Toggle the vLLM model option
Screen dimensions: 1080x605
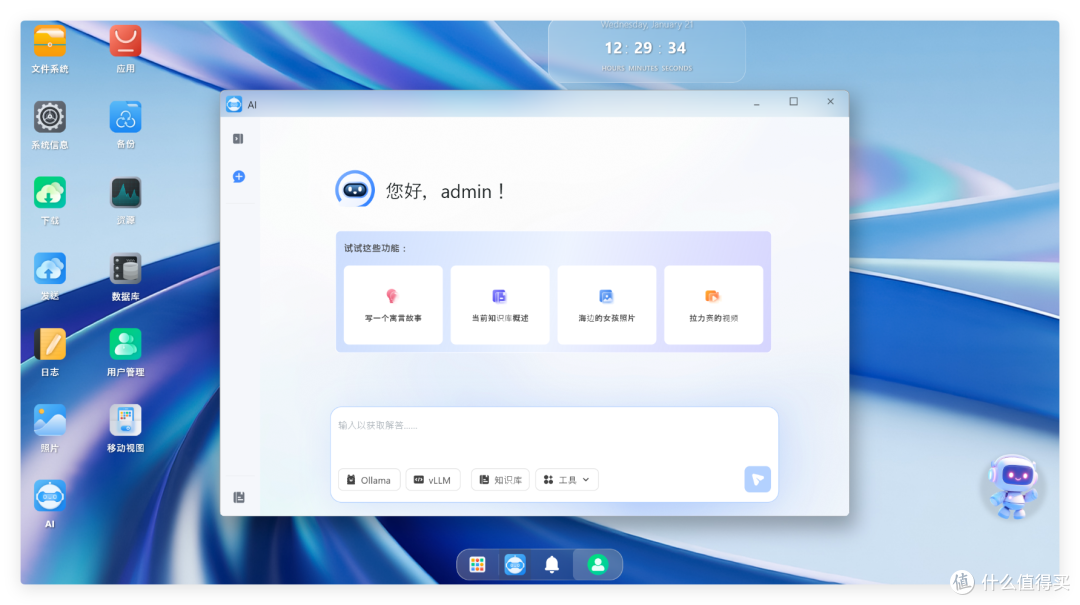tap(433, 480)
